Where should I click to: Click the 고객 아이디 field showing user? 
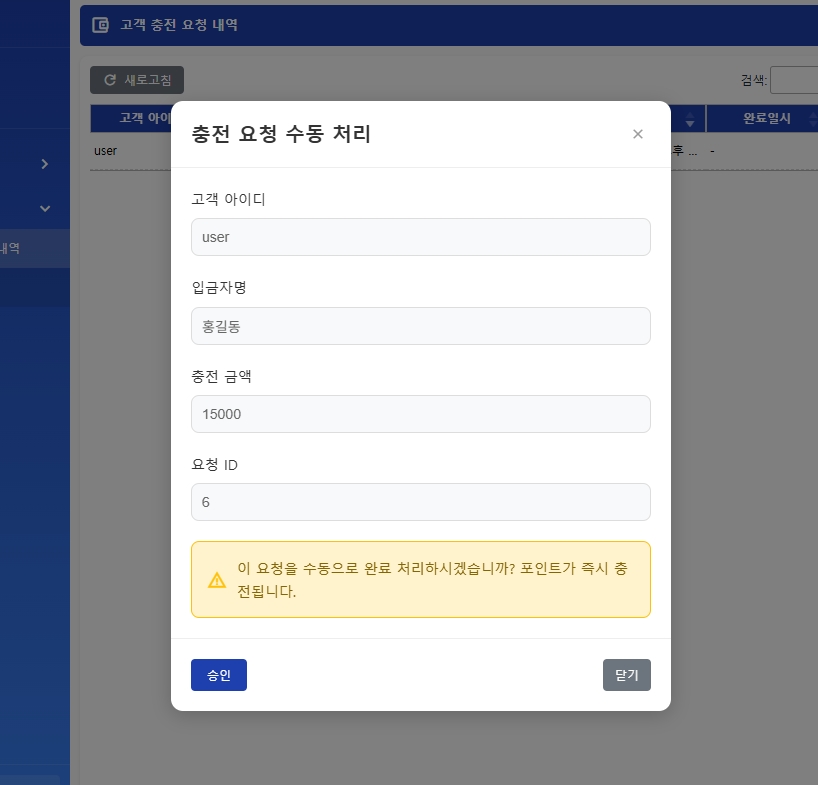[420, 237]
